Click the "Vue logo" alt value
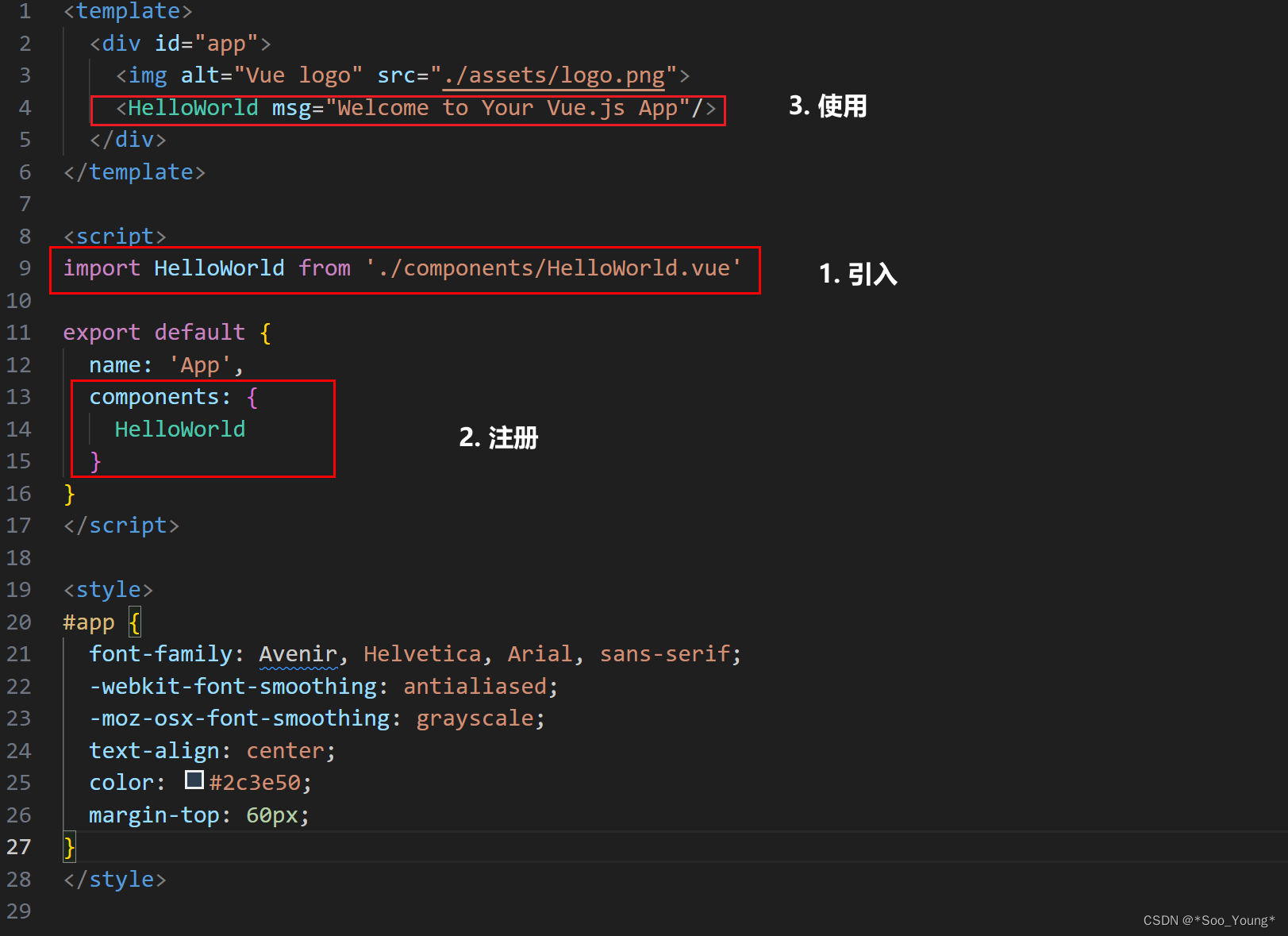The image size is (1288, 936). pyautogui.click(x=298, y=75)
